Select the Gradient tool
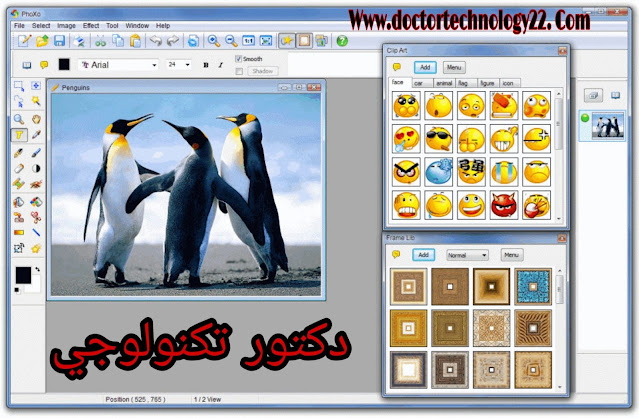Viewport: 639px width, 418px height. (19, 233)
